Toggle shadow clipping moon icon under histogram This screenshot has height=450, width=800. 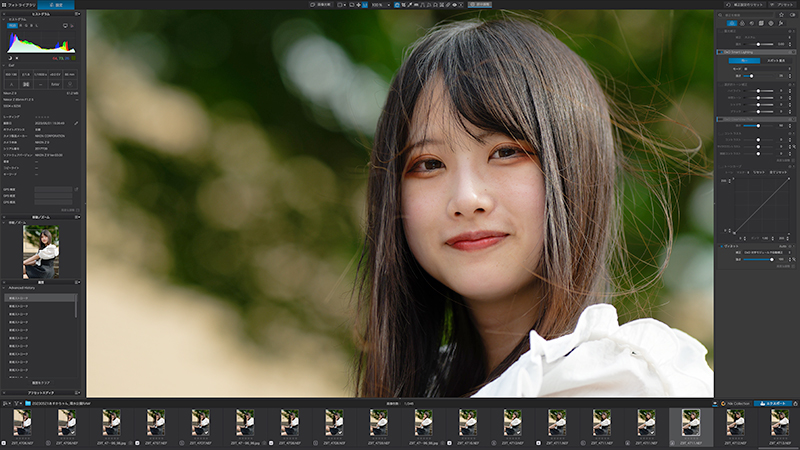coord(10,58)
